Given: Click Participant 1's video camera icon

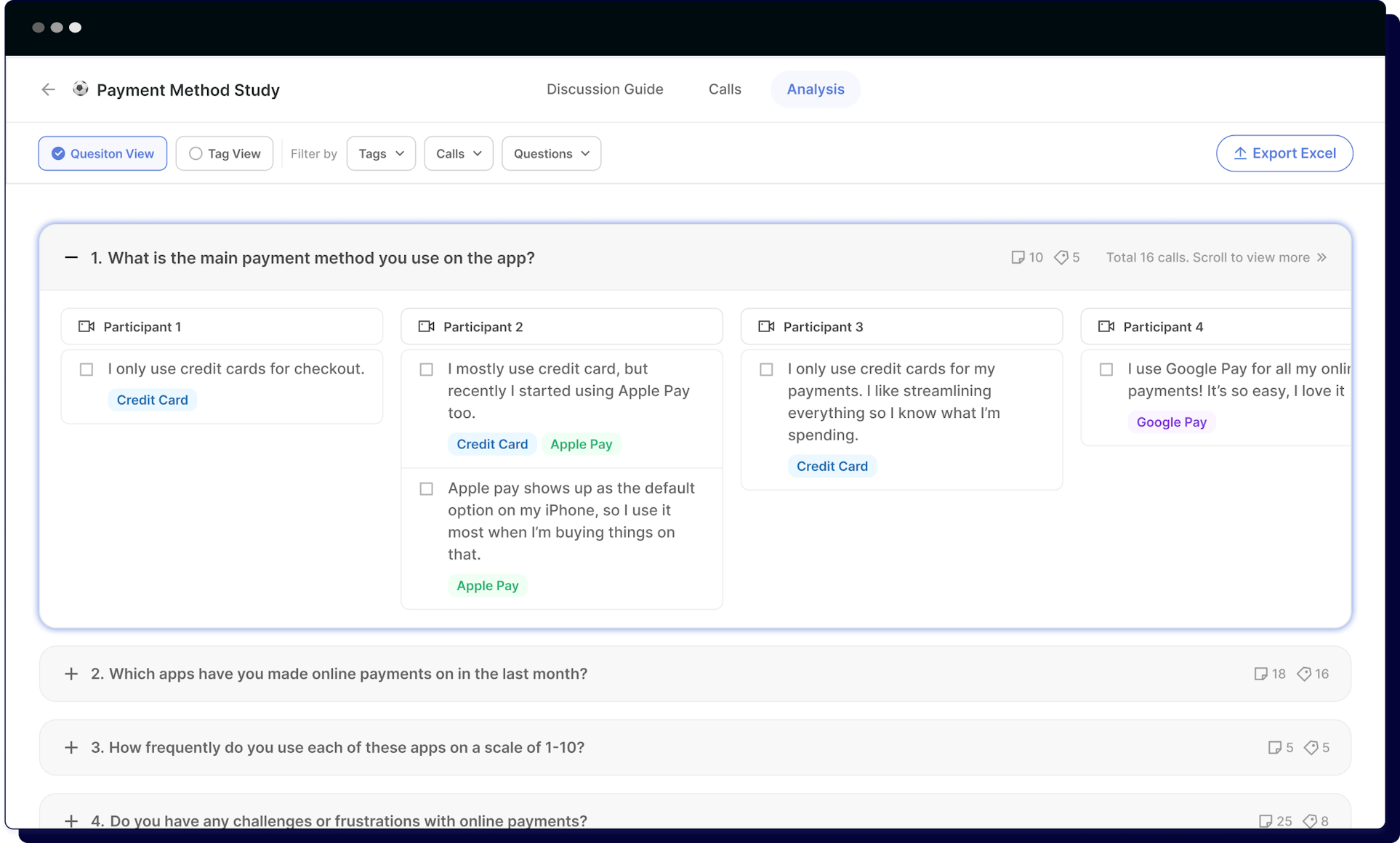Looking at the screenshot, I should click(x=87, y=326).
